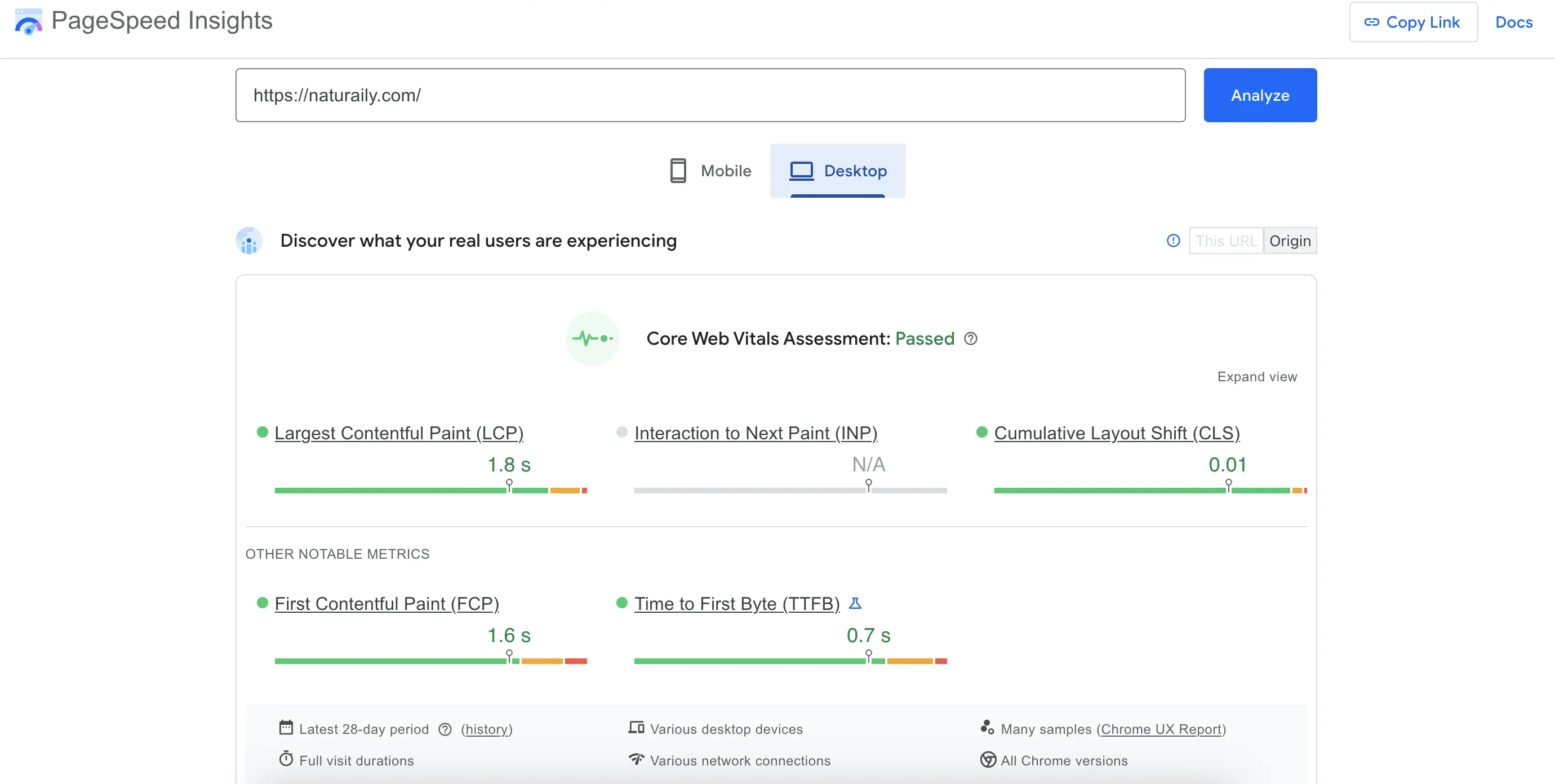Open the Time to First Byte (TTFB) link
1555x784 pixels.
coord(737,604)
